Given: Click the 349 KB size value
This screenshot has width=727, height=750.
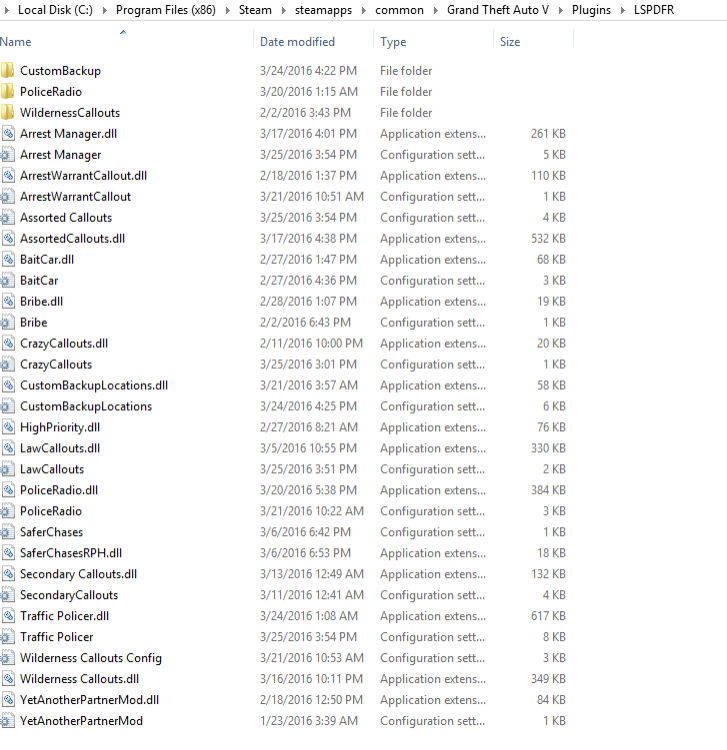Looking at the screenshot, I should (548, 679).
